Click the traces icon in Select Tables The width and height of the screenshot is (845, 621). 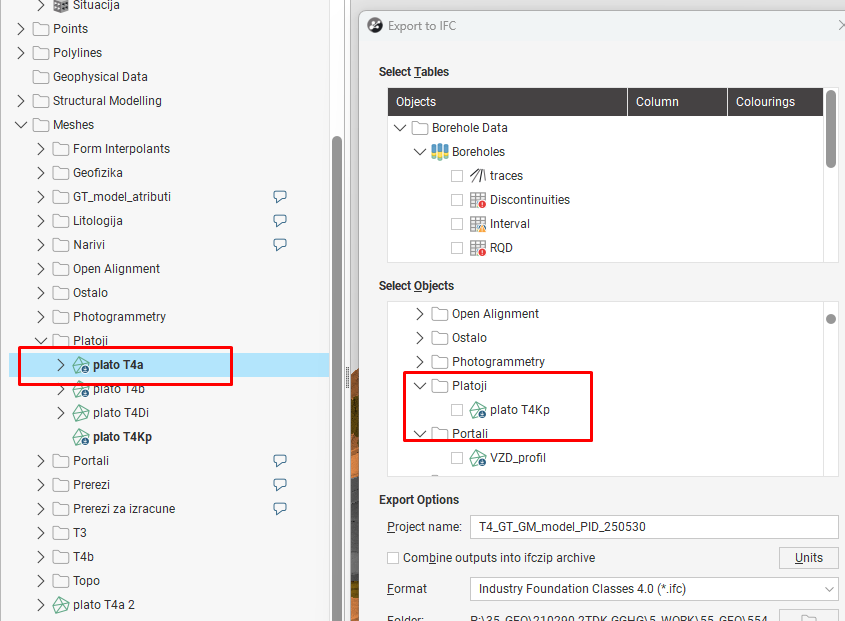(x=478, y=176)
